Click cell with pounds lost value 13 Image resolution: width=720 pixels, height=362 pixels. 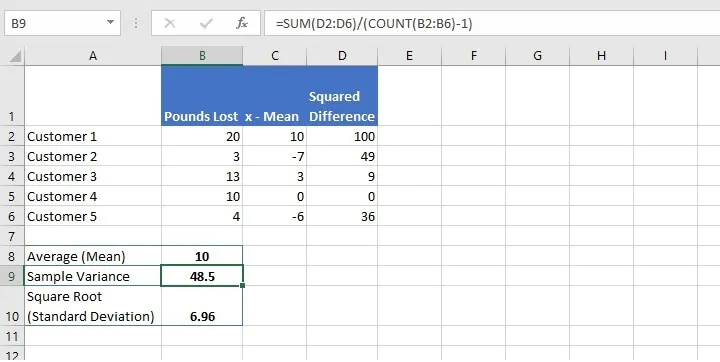click(202, 176)
